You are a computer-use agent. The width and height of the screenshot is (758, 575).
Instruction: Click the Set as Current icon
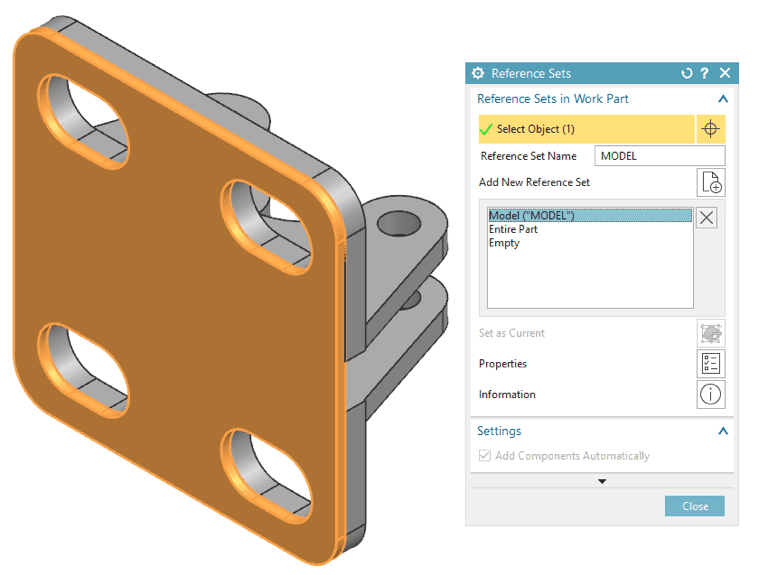point(711,333)
